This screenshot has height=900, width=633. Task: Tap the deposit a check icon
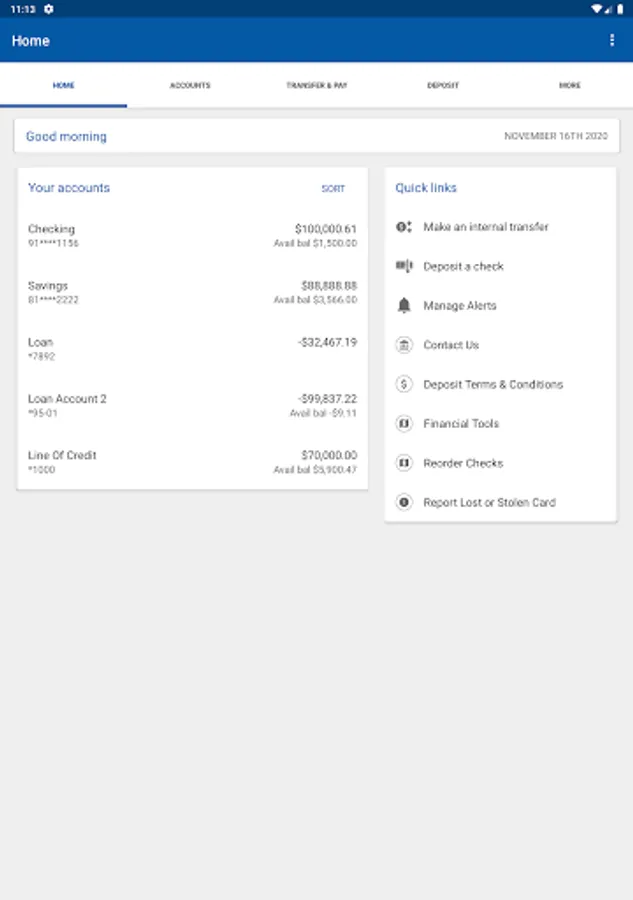tap(404, 266)
